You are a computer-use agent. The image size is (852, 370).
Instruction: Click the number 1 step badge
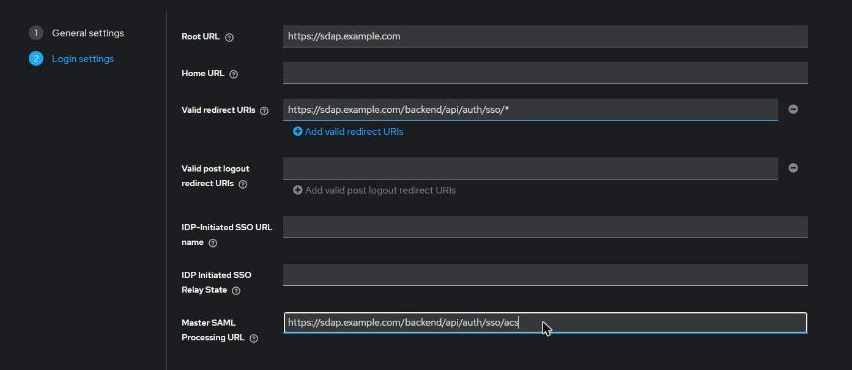(36, 33)
